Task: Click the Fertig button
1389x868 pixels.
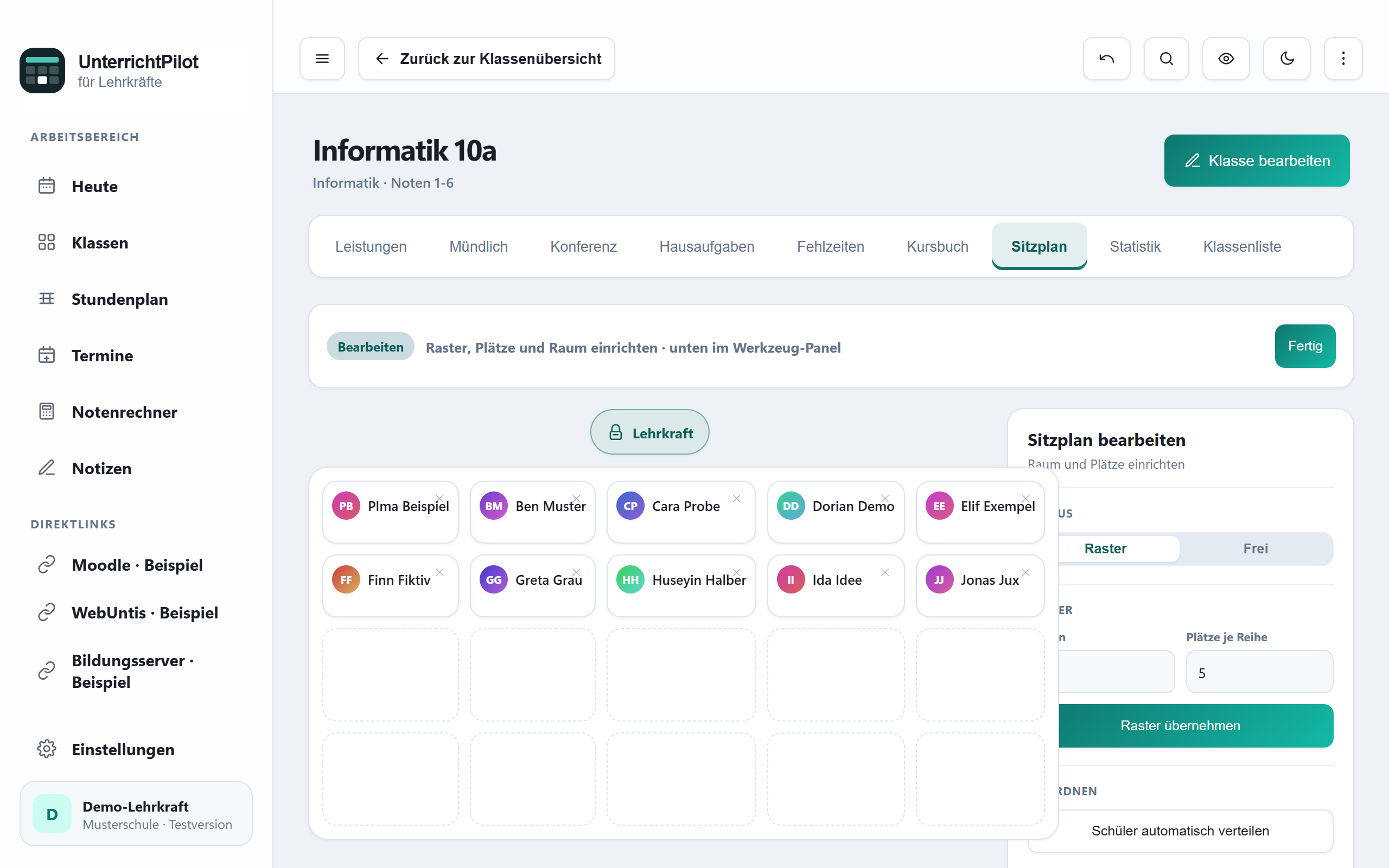Action: [1305, 346]
